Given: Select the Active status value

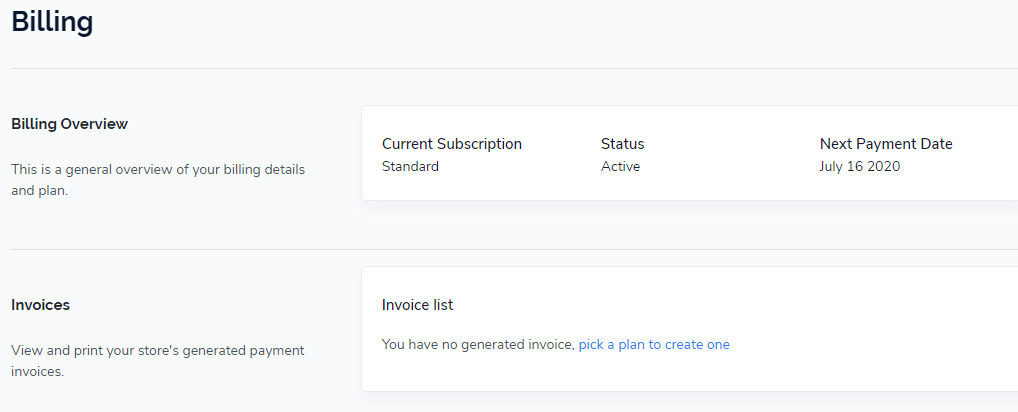Looking at the screenshot, I should click(620, 167).
